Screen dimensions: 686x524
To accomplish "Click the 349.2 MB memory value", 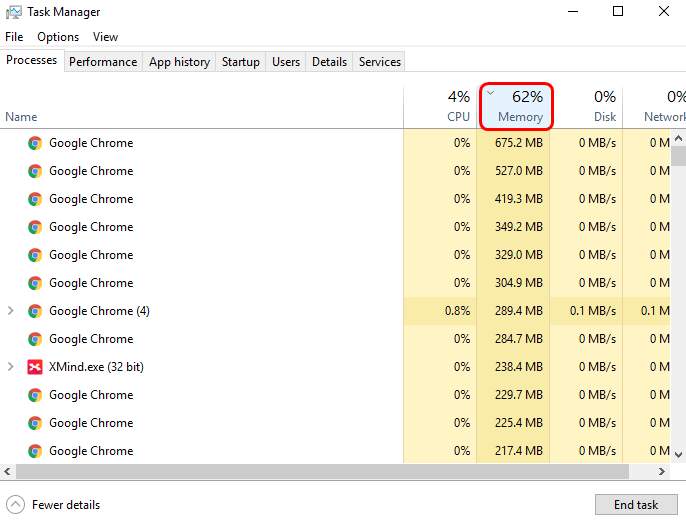I will click(519, 227).
